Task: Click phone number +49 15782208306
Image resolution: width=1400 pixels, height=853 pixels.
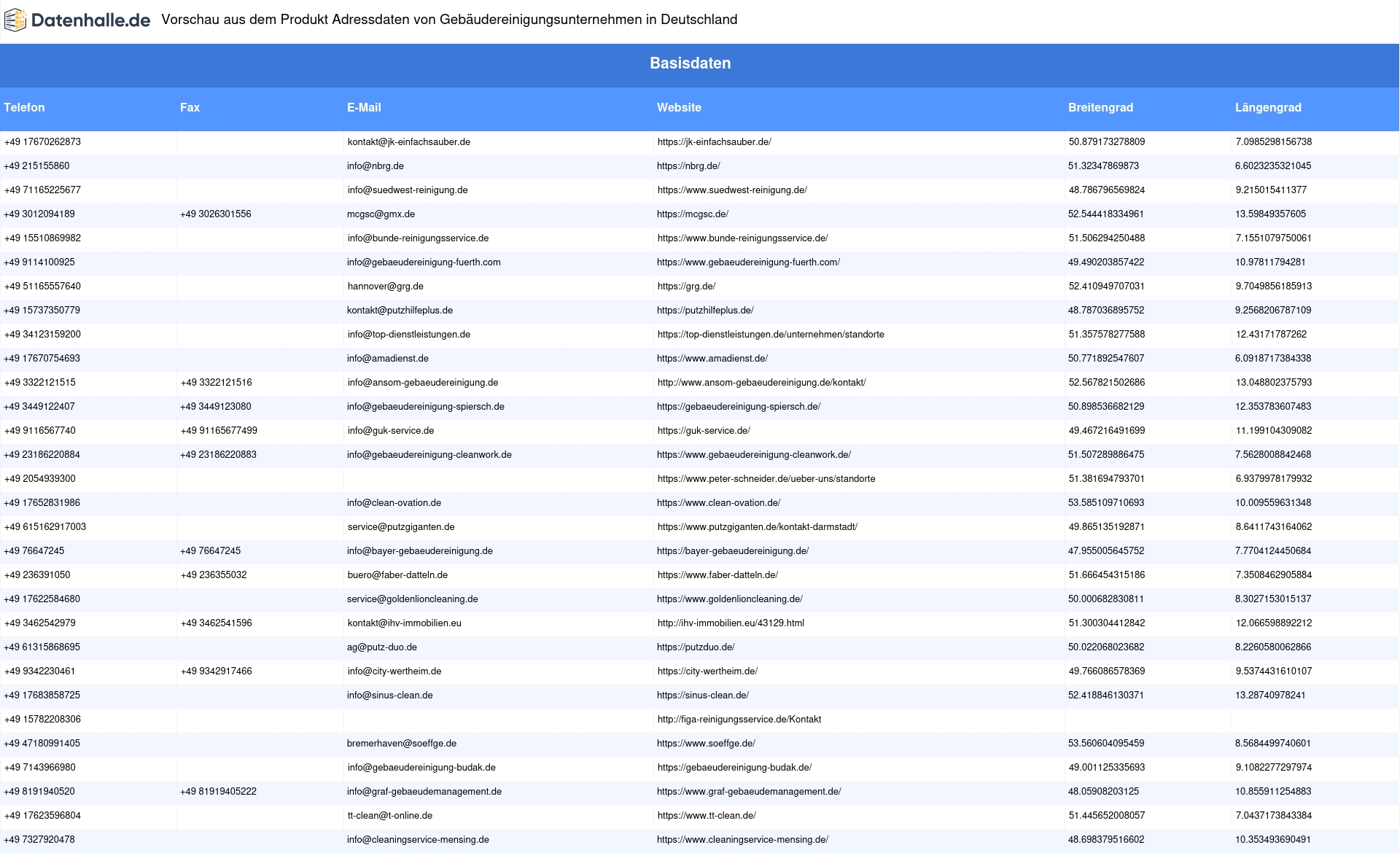Action: [x=42, y=720]
